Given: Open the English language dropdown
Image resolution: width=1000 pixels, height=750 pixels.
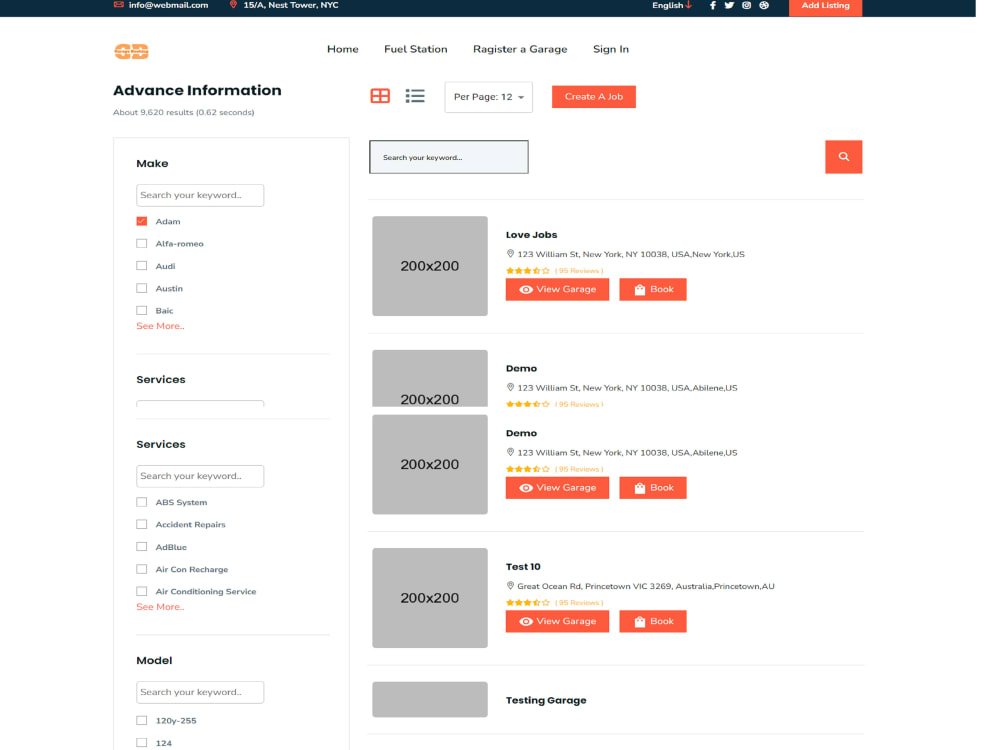Looking at the screenshot, I should [672, 5].
